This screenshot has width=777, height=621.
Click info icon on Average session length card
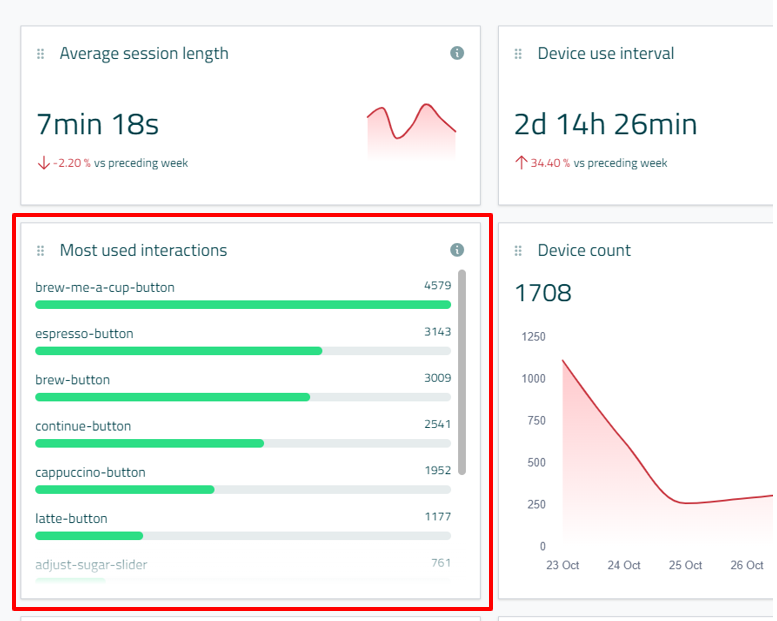[x=457, y=53]
